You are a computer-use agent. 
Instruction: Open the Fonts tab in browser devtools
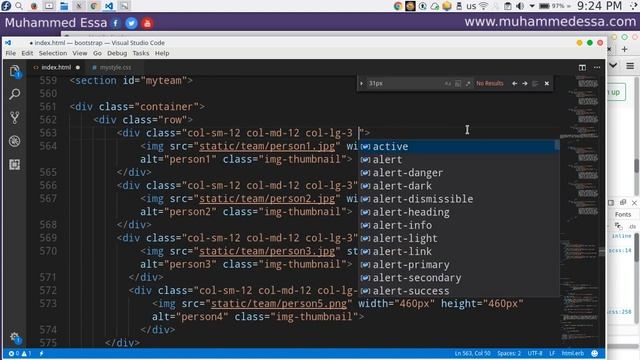pyautogui.click(x=623, y=214)
